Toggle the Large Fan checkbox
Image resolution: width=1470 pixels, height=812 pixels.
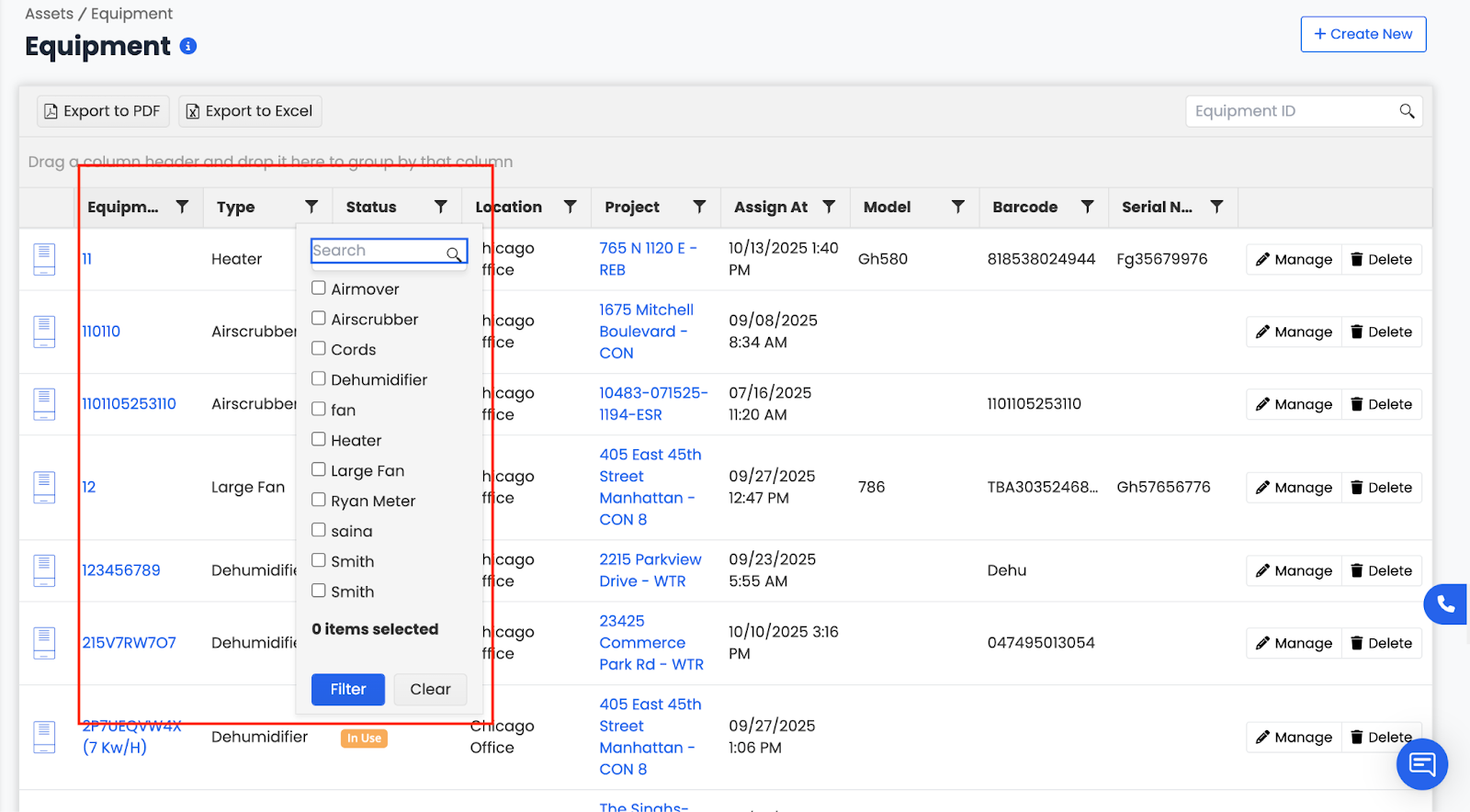(319, 469)
